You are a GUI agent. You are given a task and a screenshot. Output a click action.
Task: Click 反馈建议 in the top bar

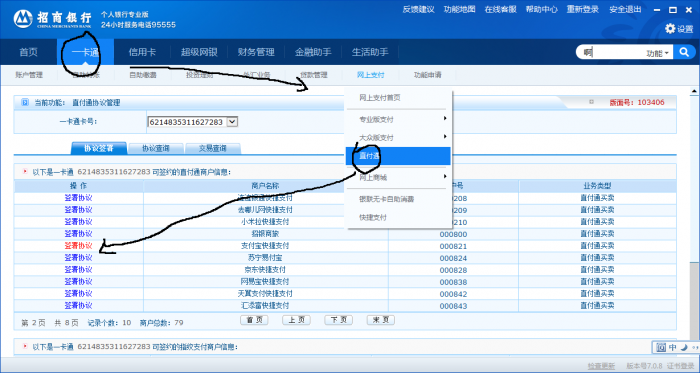(x=419, y=9)
